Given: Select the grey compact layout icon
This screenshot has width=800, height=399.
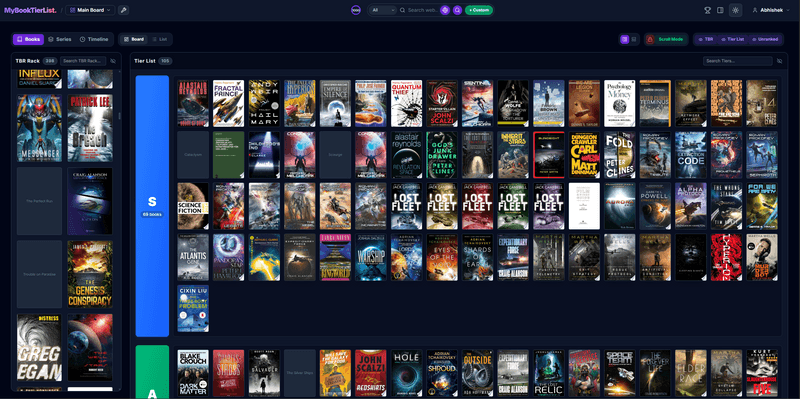Looking at the screenshot, I should pos(634,39).
